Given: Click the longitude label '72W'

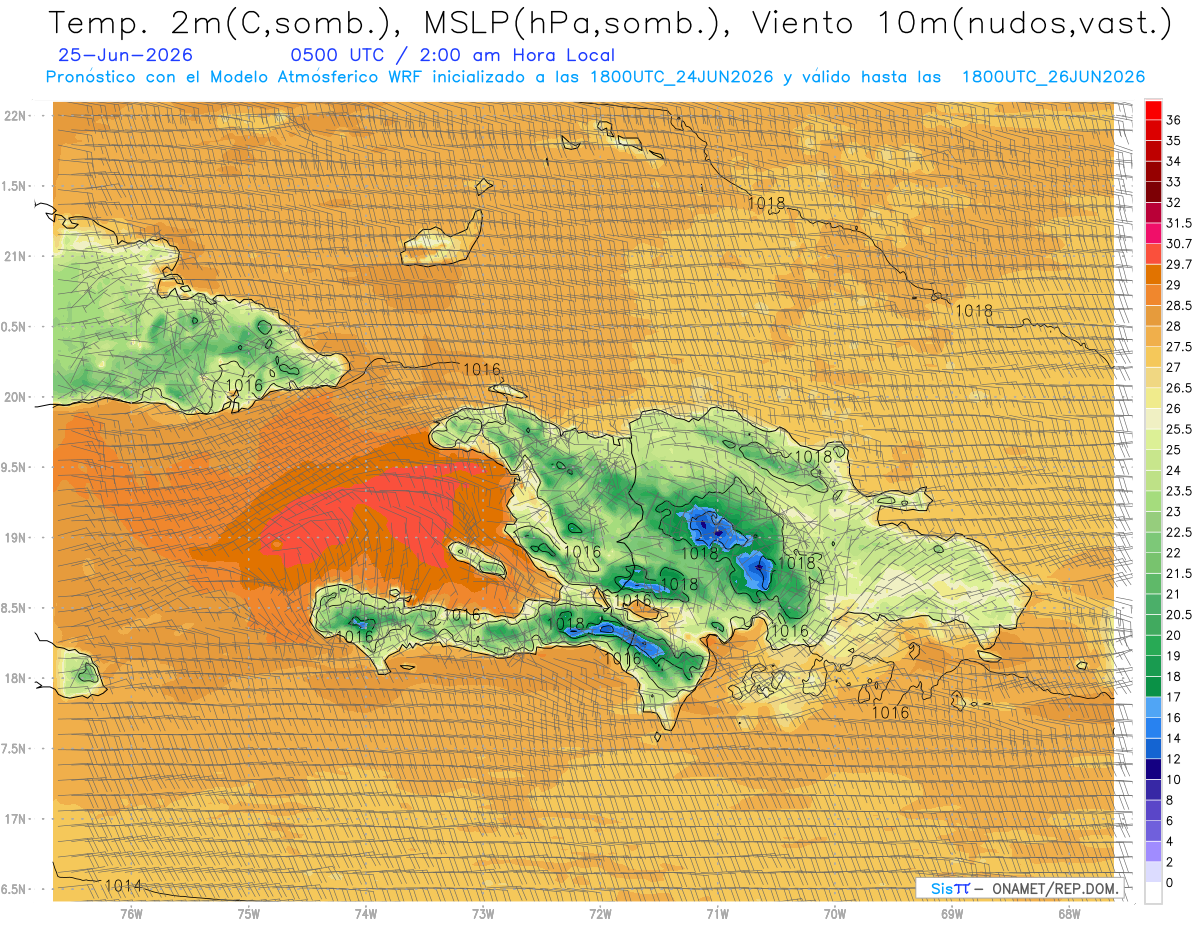Looking at the screenshot, I should click(600, 914).
